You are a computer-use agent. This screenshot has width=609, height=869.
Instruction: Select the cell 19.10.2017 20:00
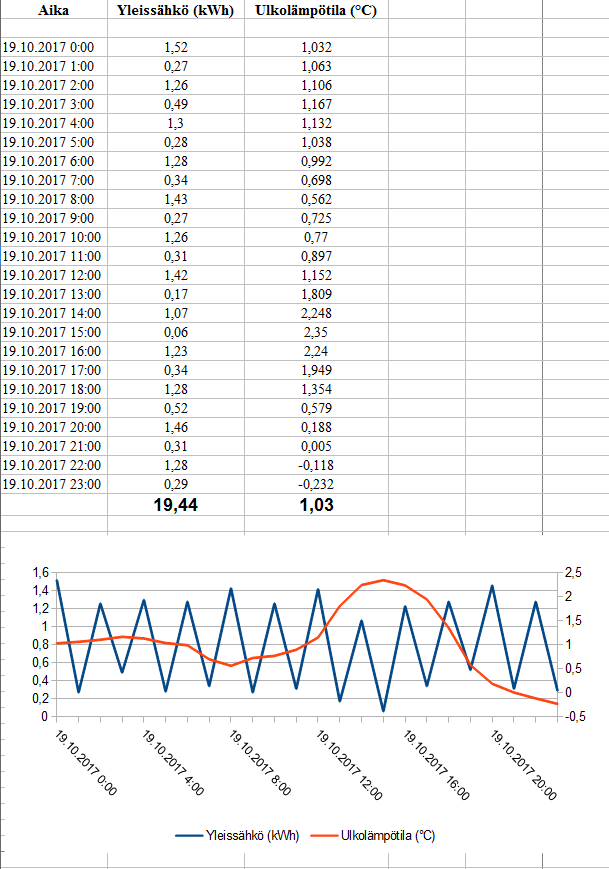coord(54,427)
